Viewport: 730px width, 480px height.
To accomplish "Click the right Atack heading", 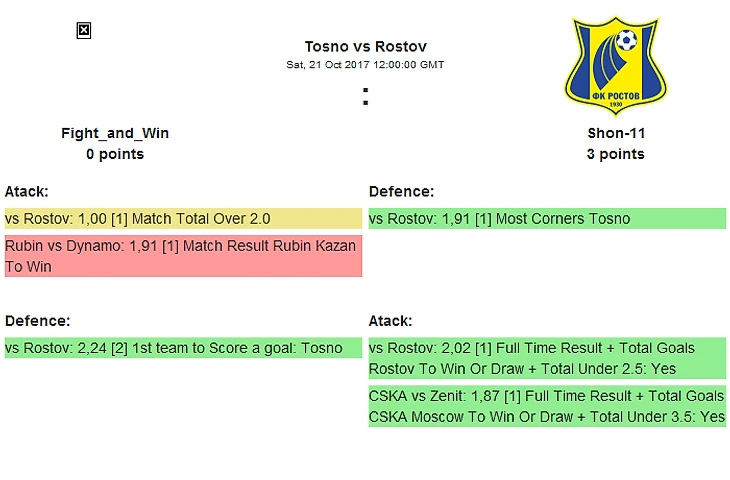I will click(x=391, y=321).
